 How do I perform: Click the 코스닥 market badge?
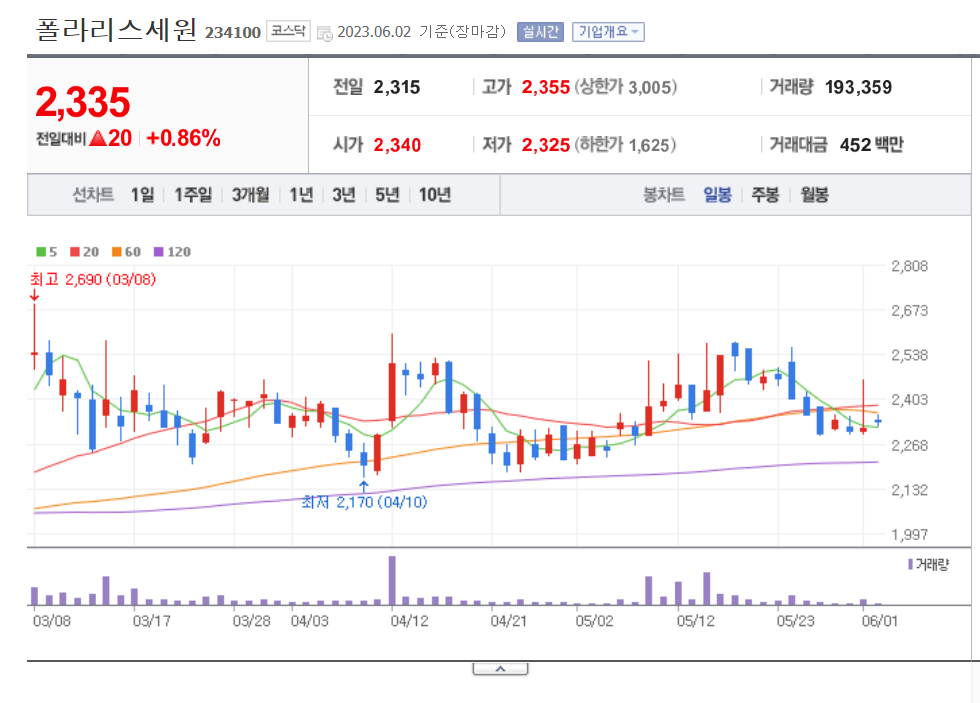coord(288,31)
